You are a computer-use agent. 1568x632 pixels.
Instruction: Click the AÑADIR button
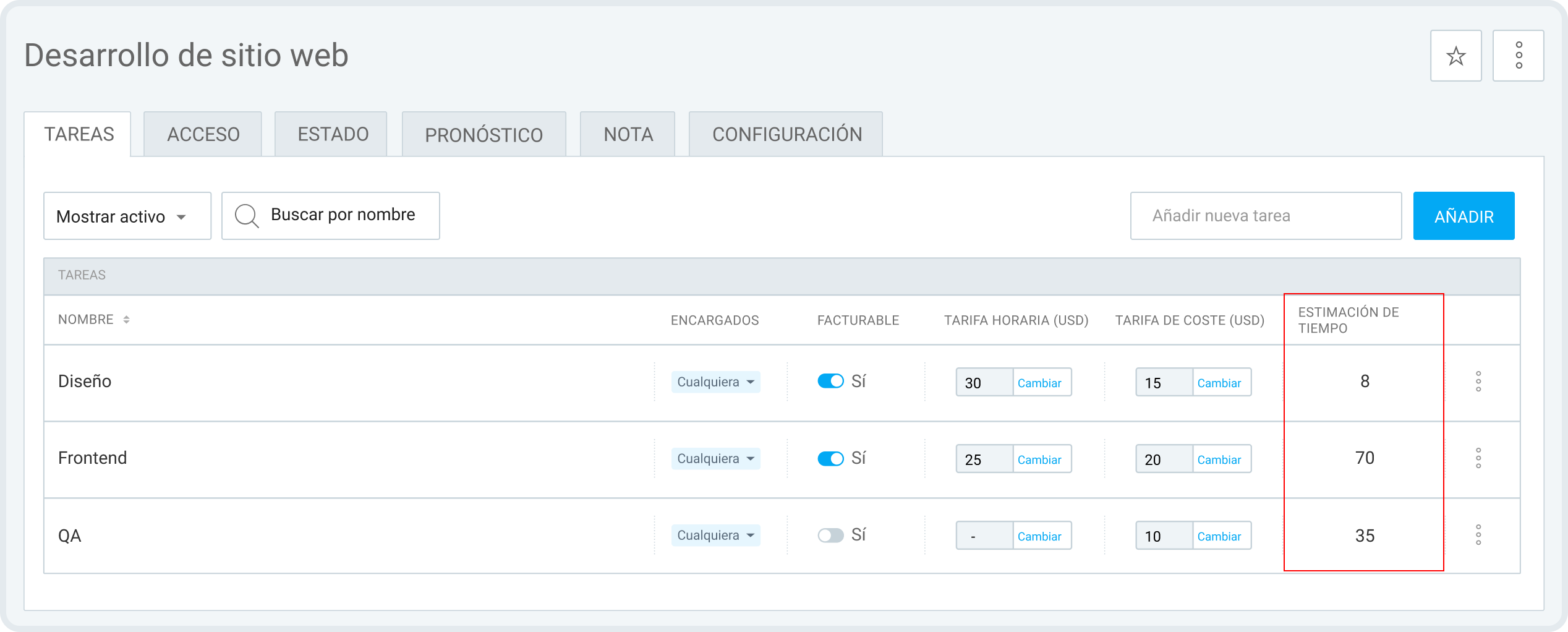pyautogui.click(x=1464, y=215)
